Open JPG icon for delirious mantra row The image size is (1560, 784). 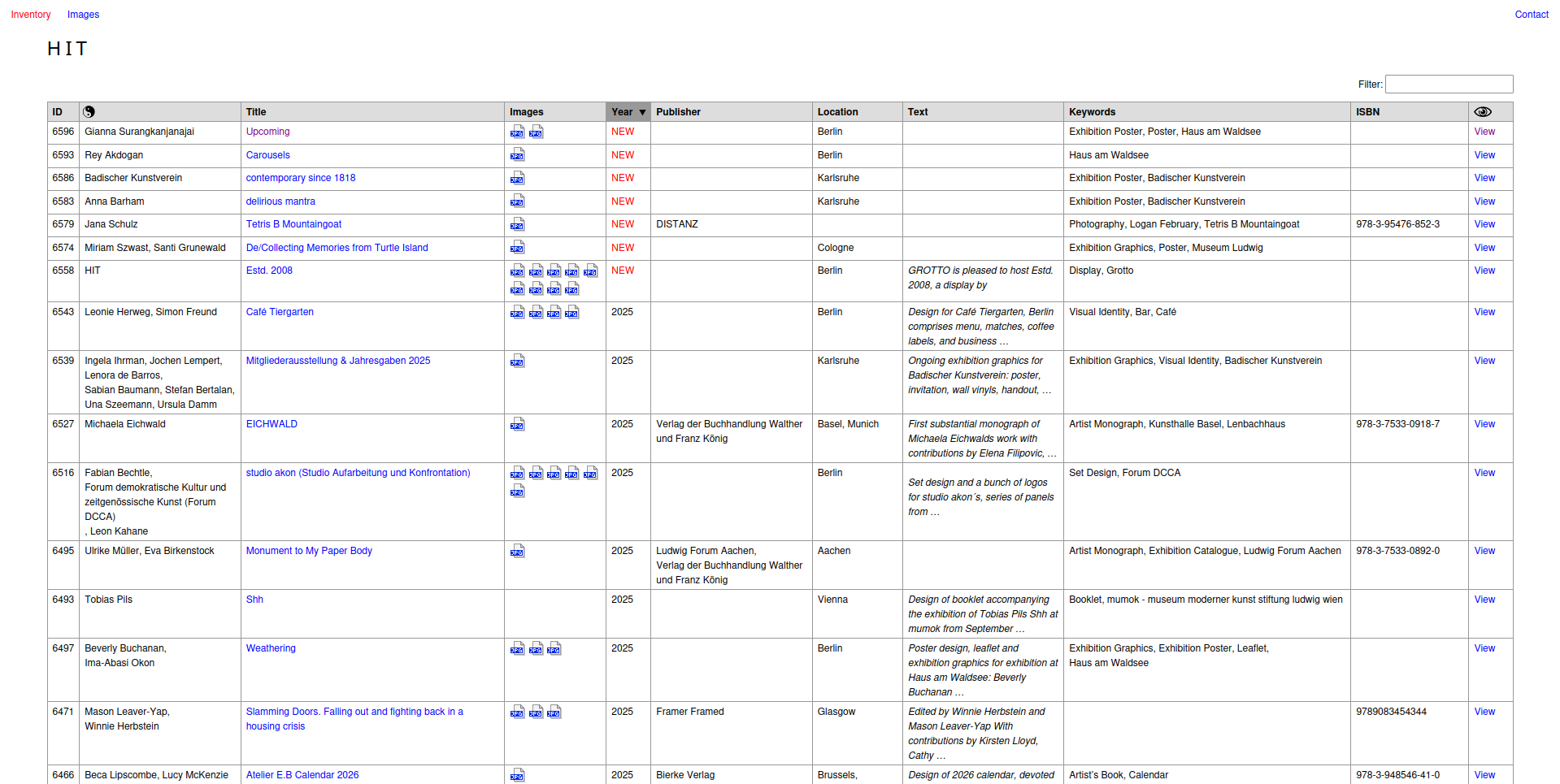517,201
